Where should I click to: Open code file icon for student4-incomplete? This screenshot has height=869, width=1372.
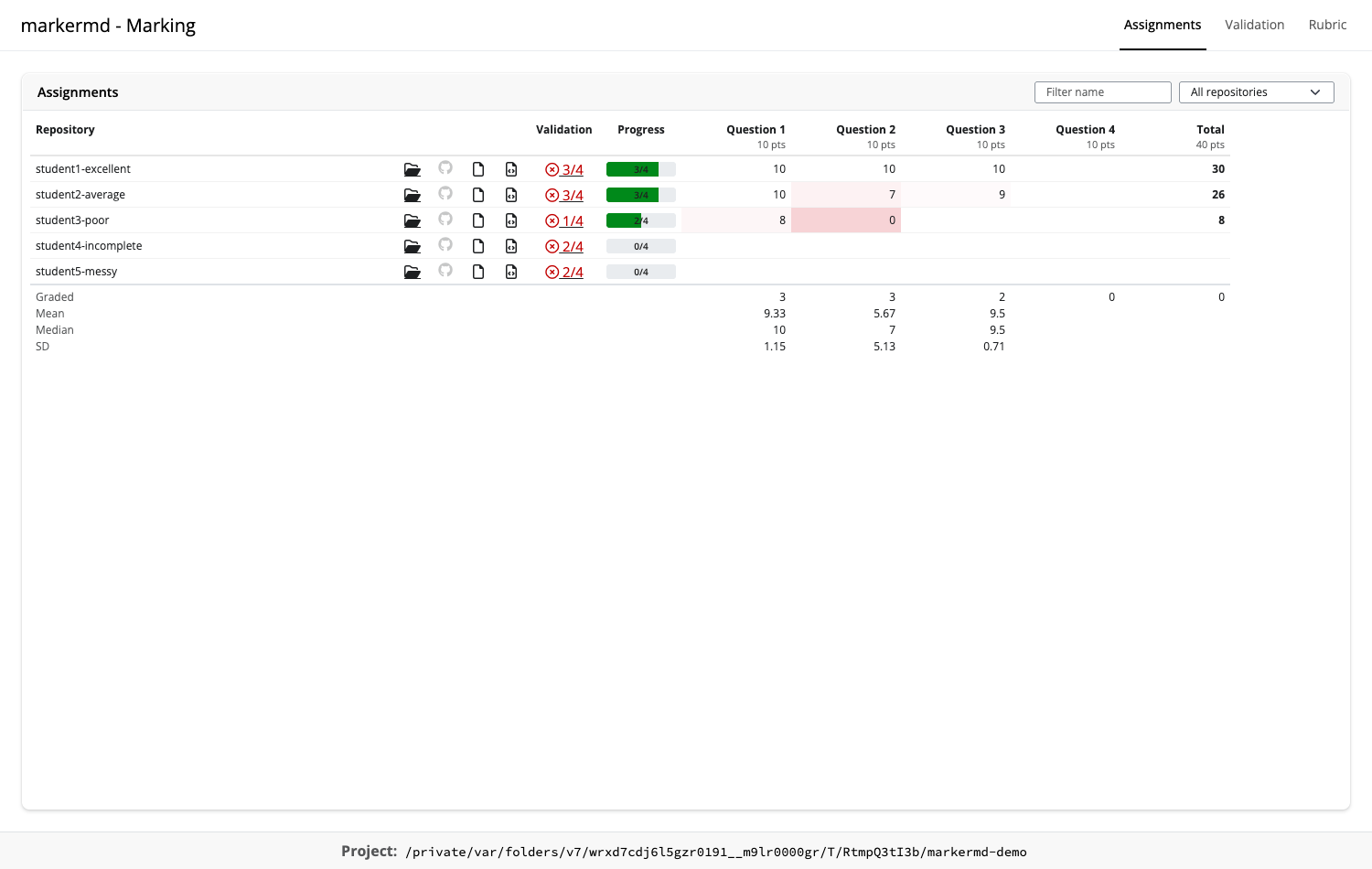[511, 246]
